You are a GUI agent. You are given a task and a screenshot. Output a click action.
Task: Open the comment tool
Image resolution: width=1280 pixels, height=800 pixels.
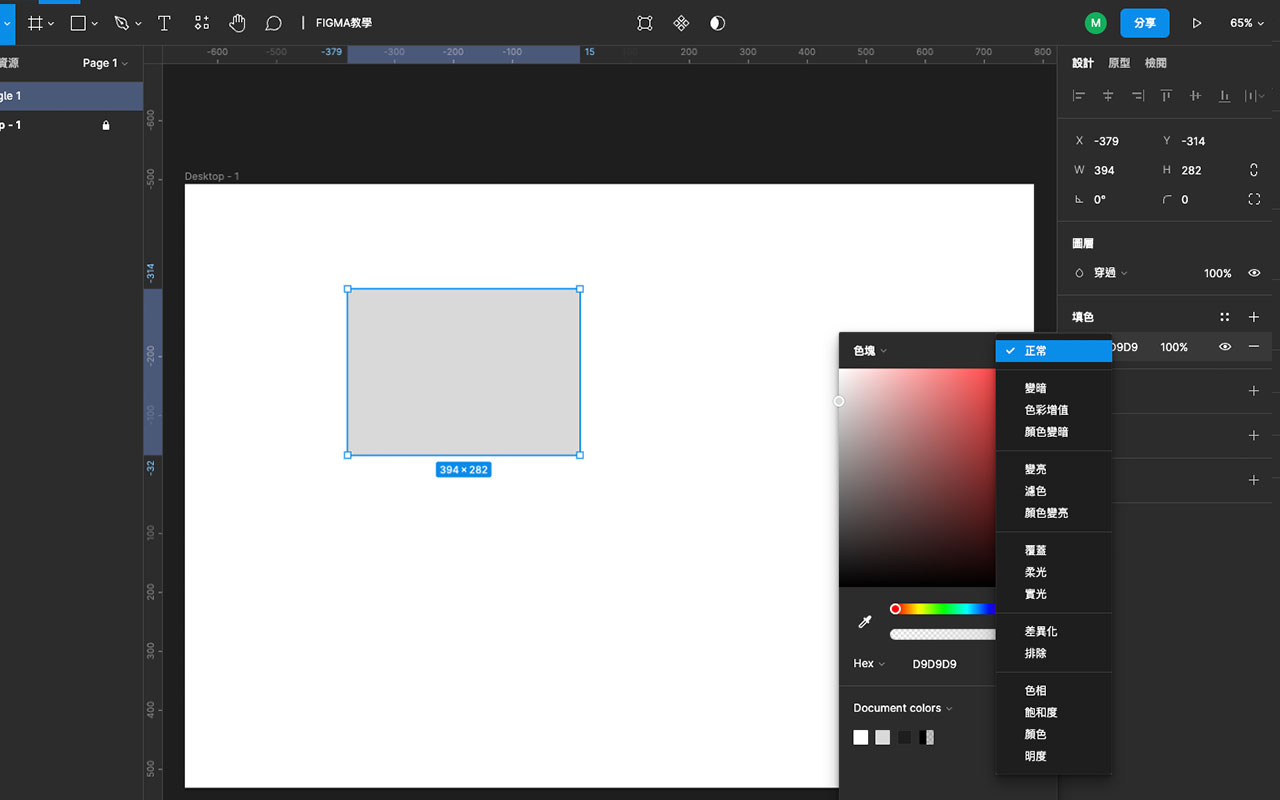(273, 22)
